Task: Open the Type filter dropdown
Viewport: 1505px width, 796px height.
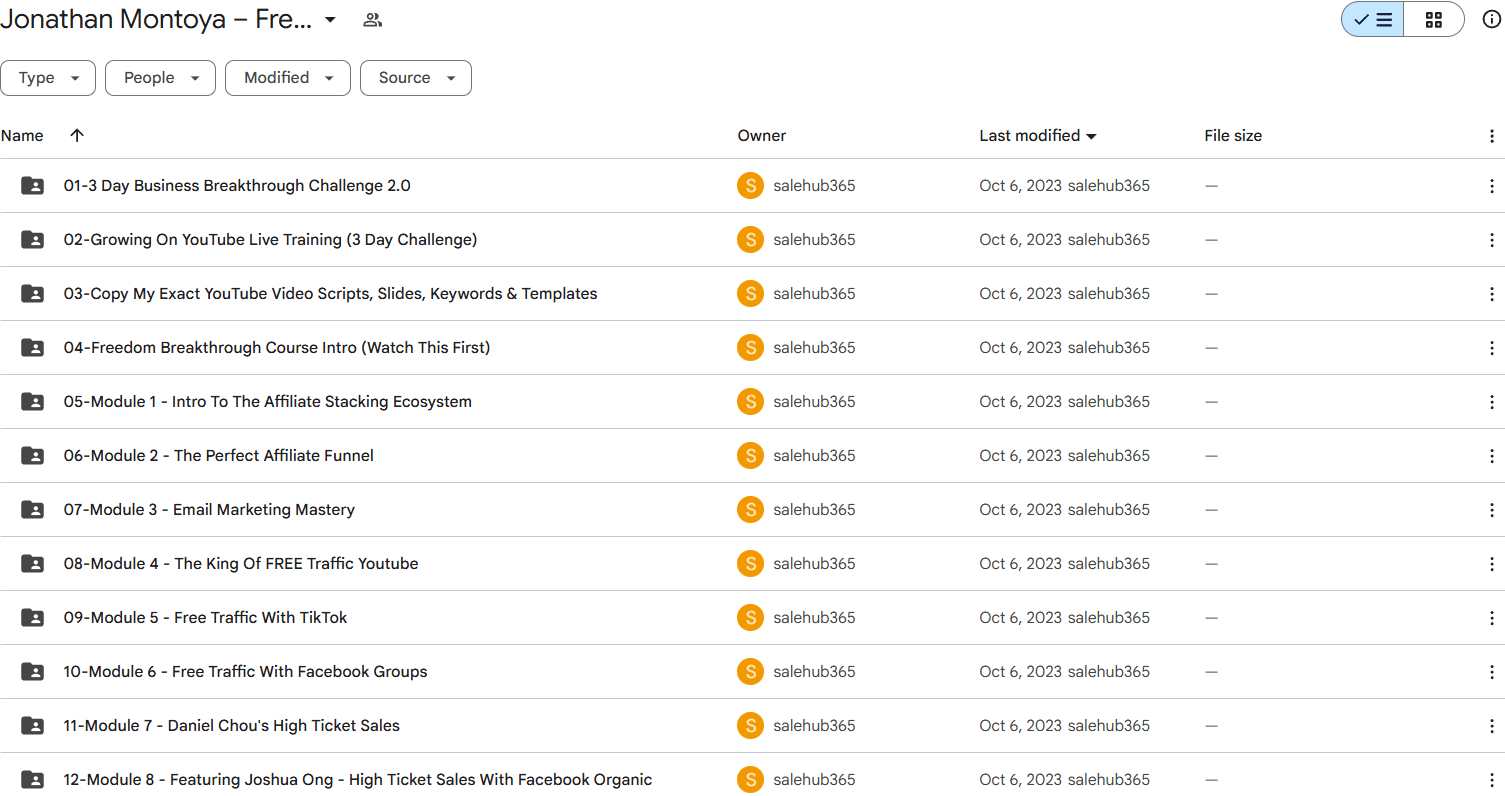Action: 48,78
